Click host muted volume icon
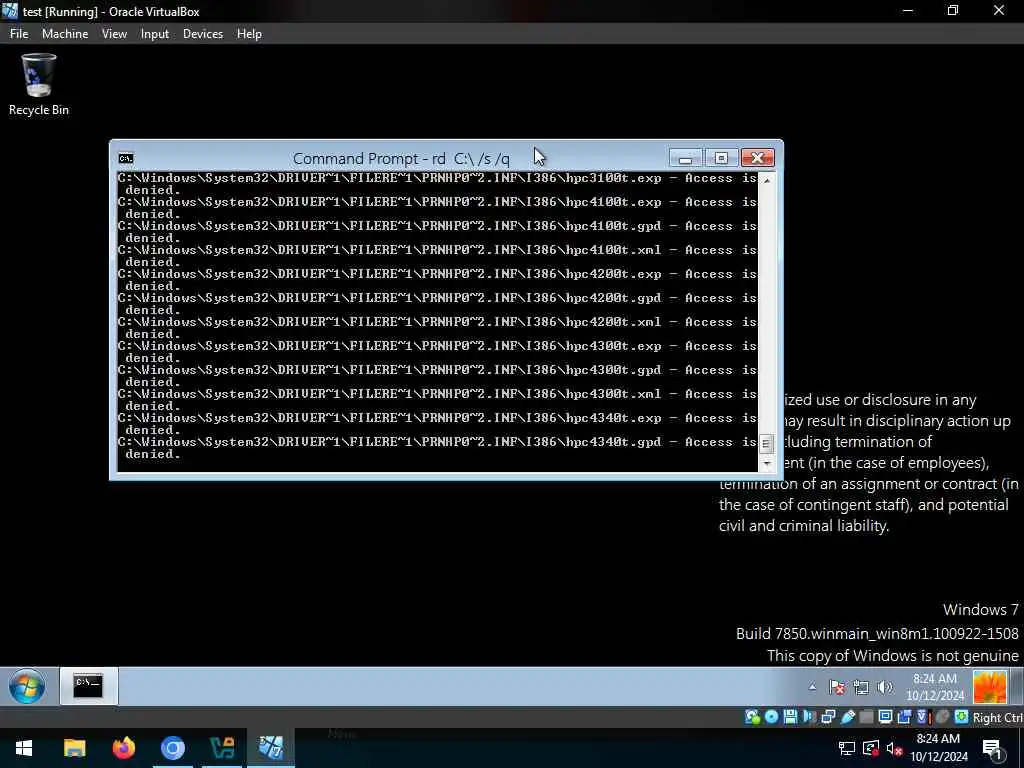The width and height of the screenshot is (1024, 768). 894,748
